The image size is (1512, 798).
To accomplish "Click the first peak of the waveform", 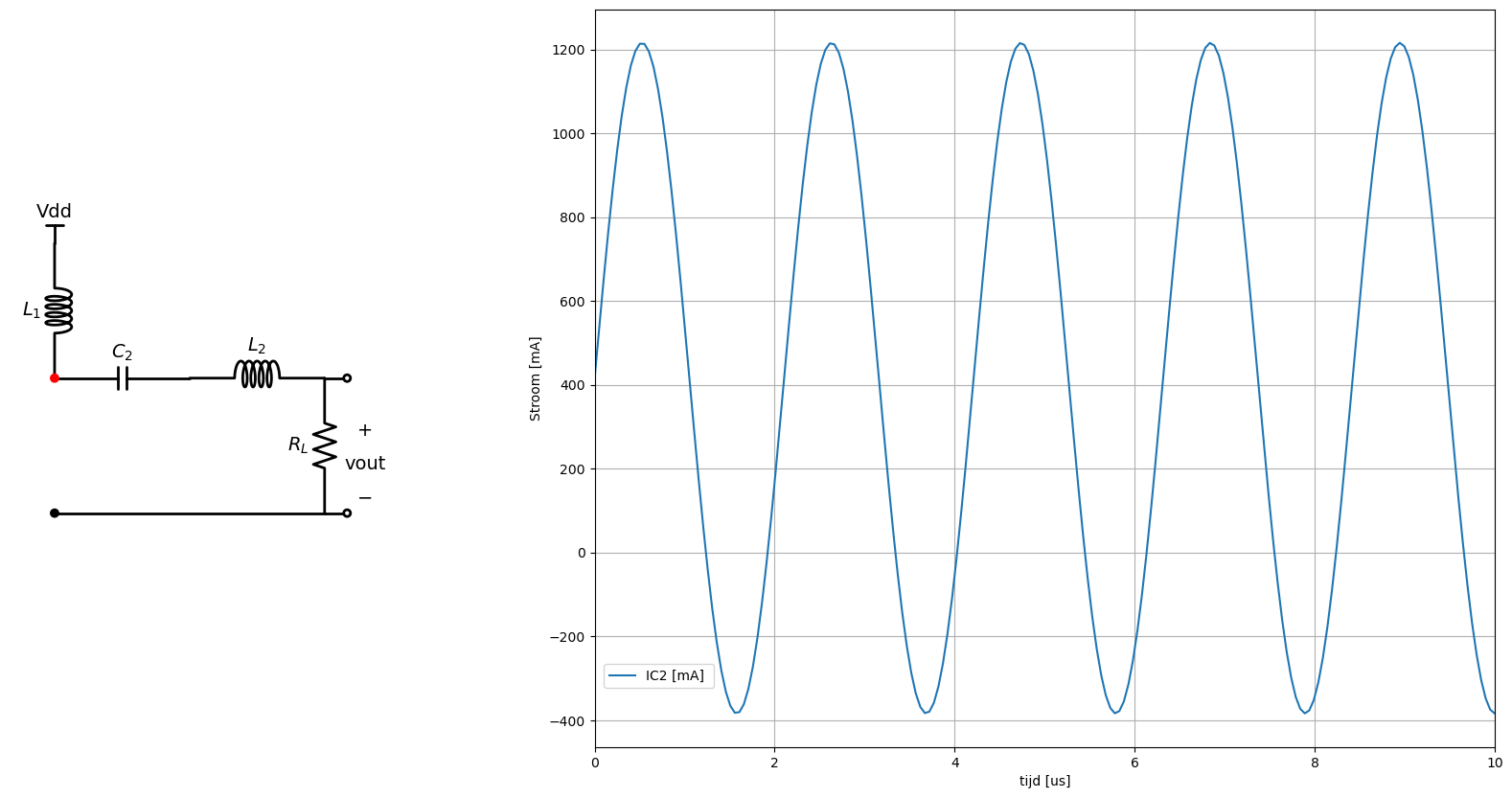I will (x=642, y=44).
